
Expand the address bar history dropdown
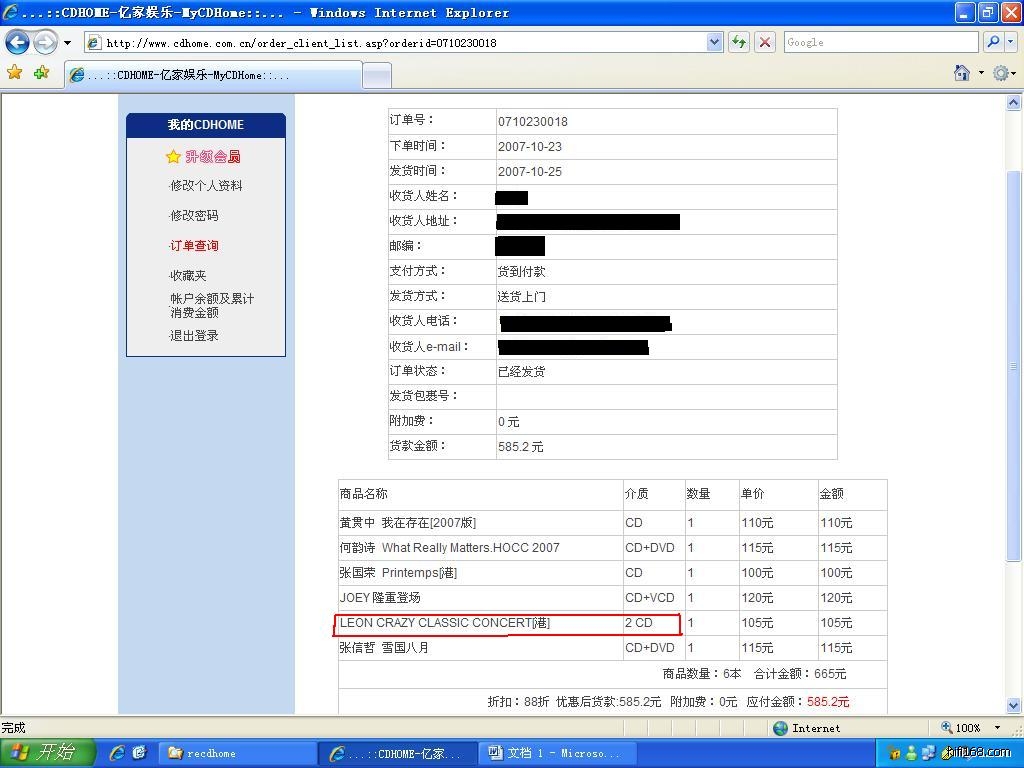coord(715,42)
